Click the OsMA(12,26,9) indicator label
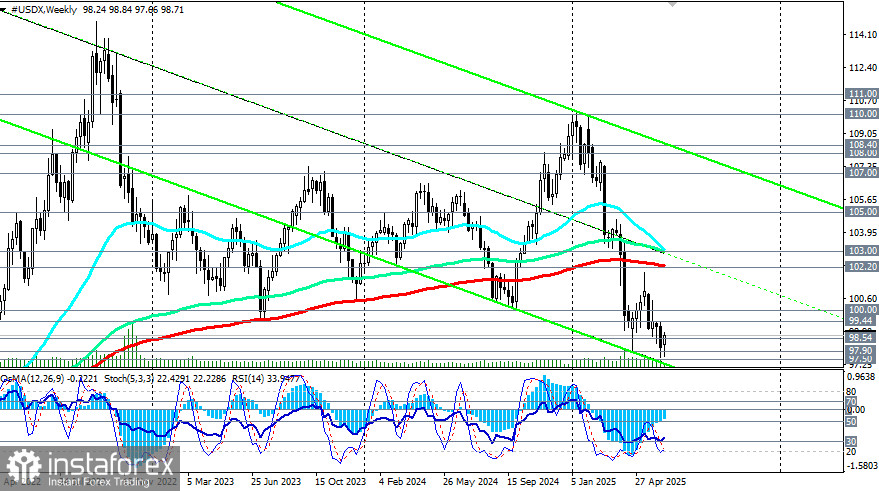The width and height of the screenshot is (879, 491). click(50, 379)
